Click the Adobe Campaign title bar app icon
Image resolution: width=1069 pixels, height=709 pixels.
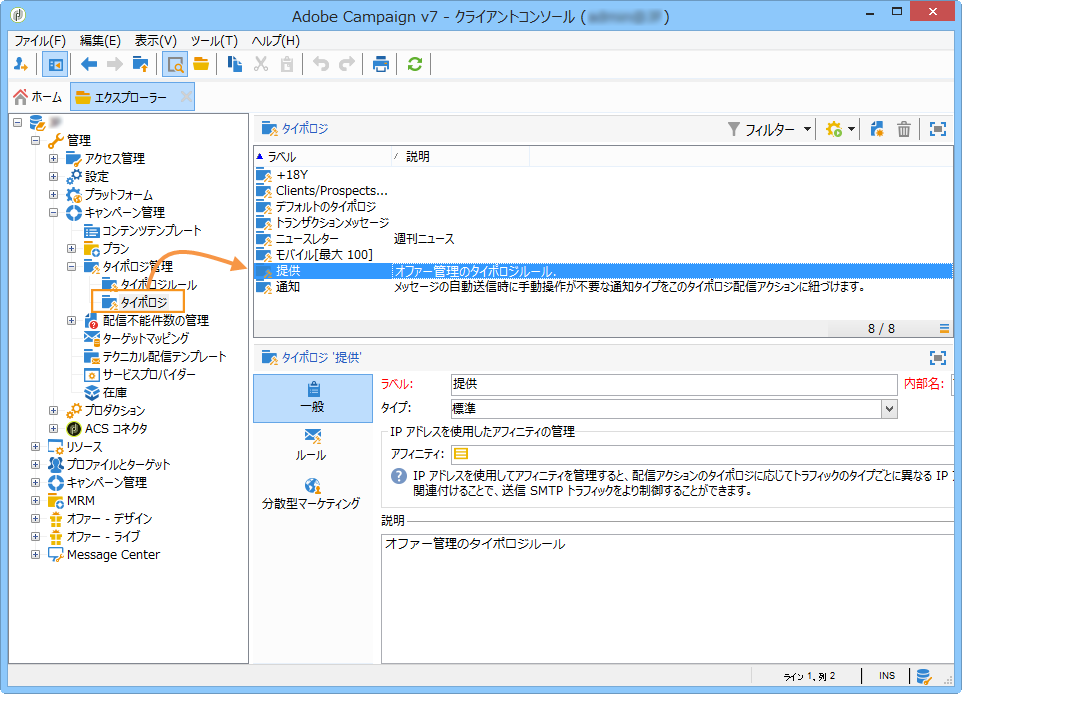[x=18, y=14]
